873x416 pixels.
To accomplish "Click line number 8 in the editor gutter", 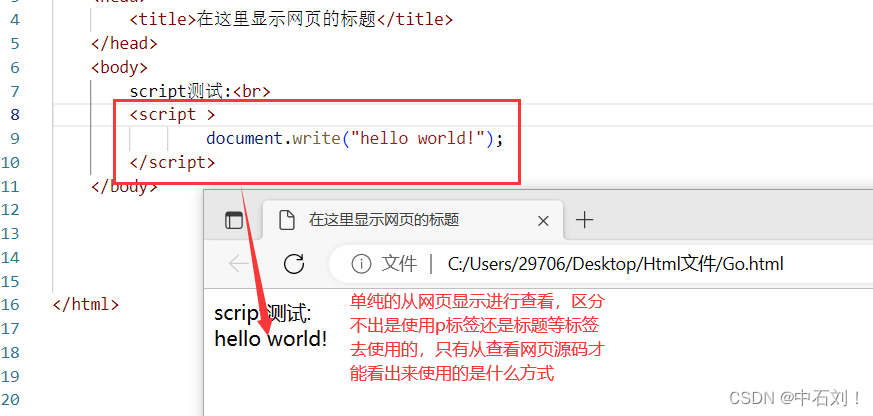I will pos(14,114).
